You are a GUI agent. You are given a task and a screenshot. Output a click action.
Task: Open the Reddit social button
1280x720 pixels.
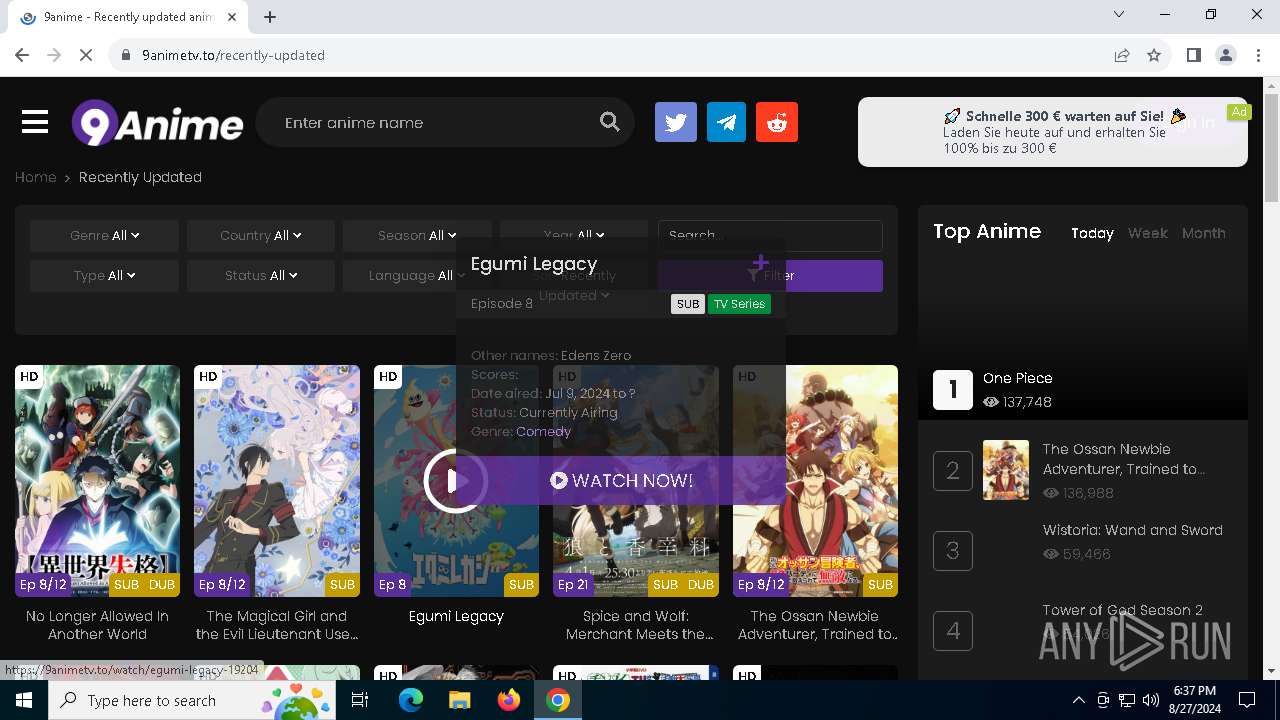tap(777, 122)
